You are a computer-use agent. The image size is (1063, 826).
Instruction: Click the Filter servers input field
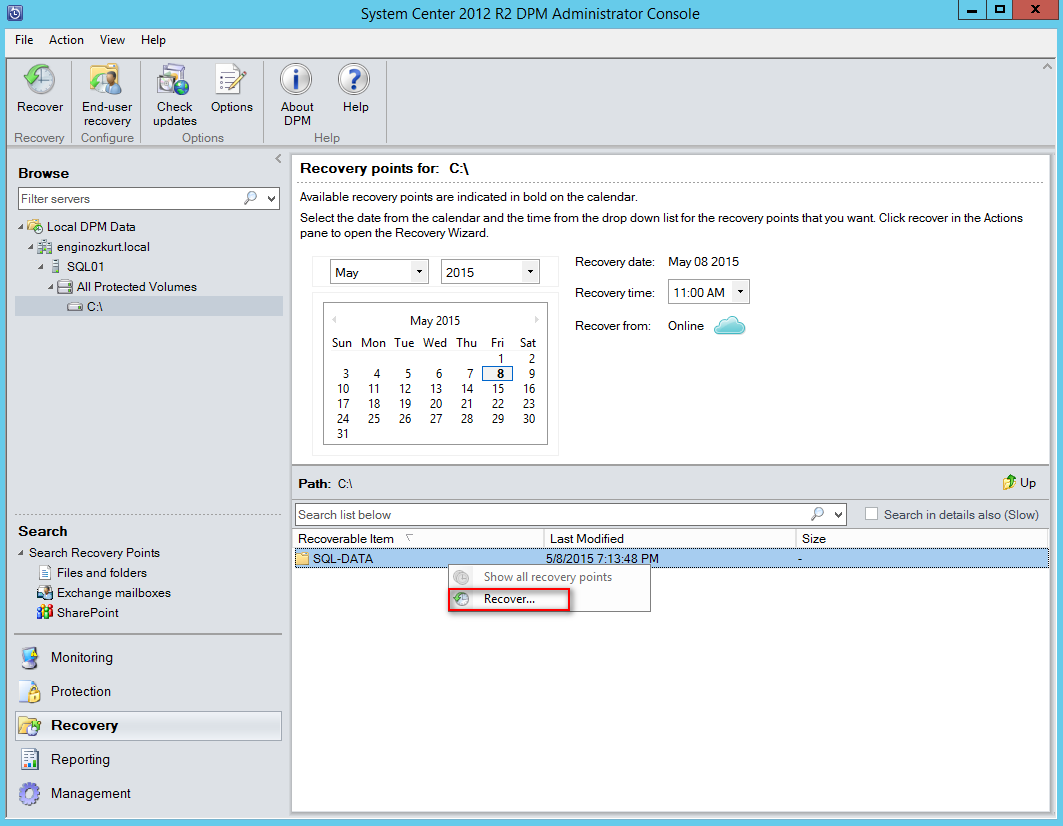[x=130, y=199]
